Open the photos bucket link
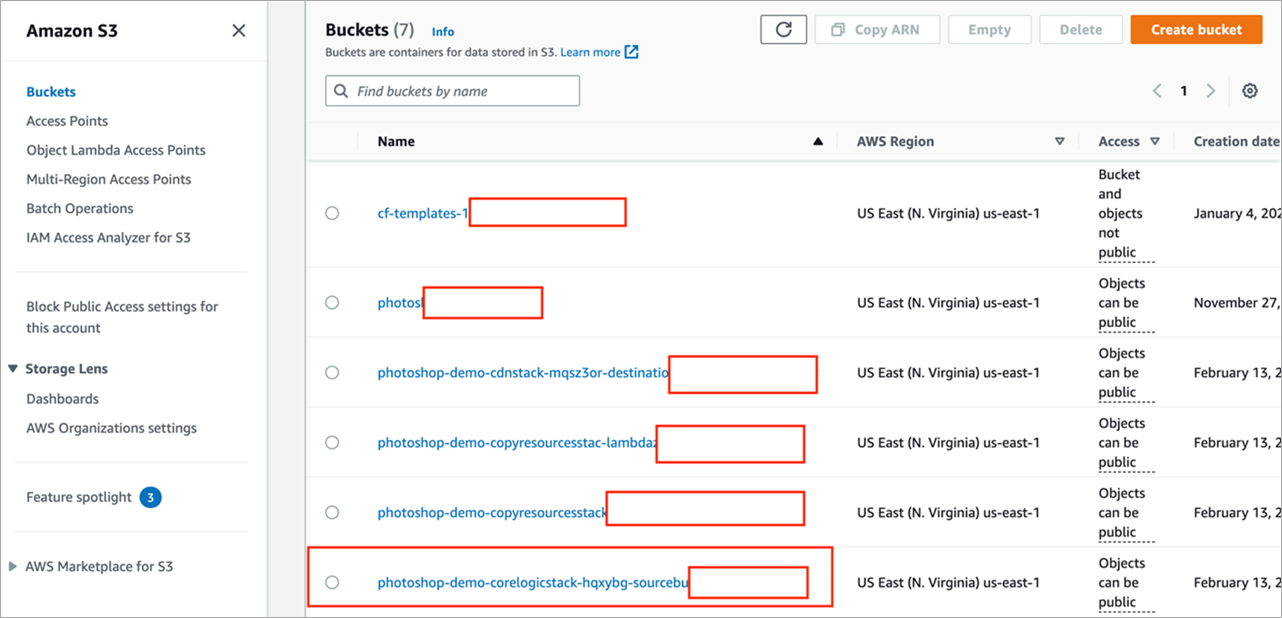 pos(401,303)
